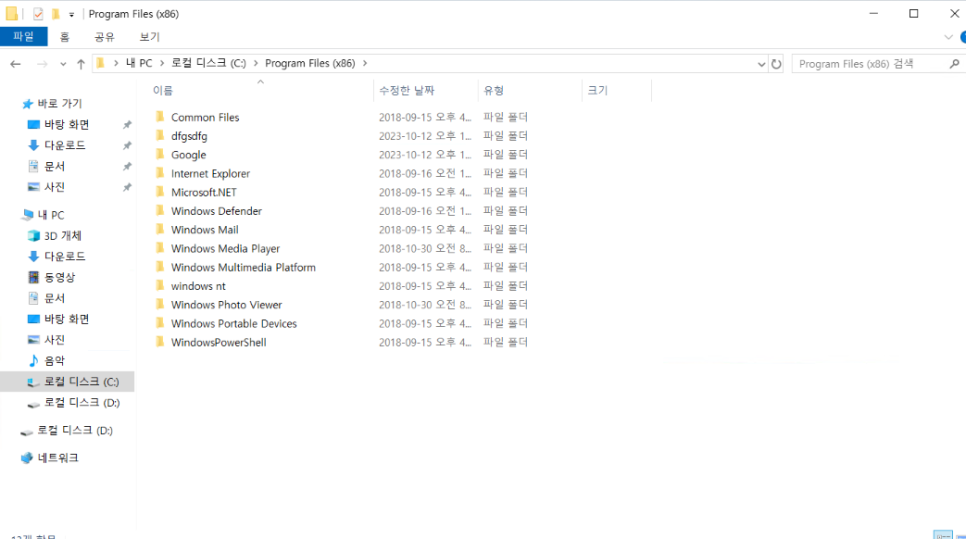
Task: Switch to the 보기 ribbon tab
Action: click(x=149, y=37)
